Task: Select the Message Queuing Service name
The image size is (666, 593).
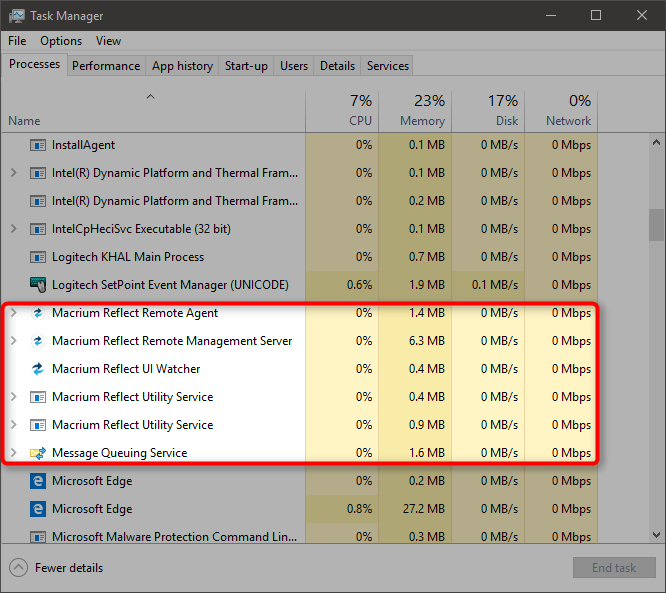Action: (119, 453)
